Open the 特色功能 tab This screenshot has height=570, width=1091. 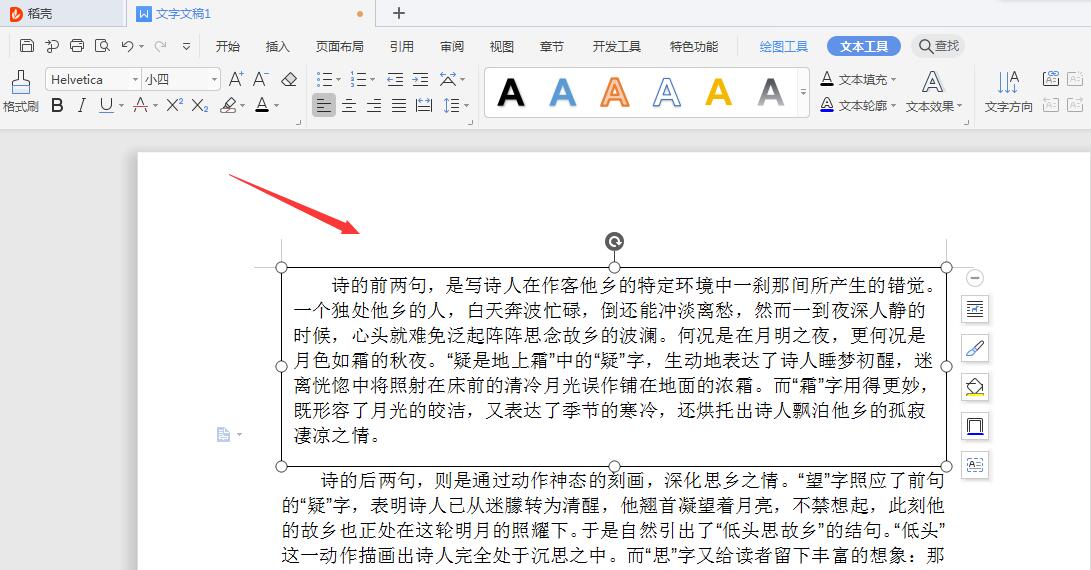point(694,46)
